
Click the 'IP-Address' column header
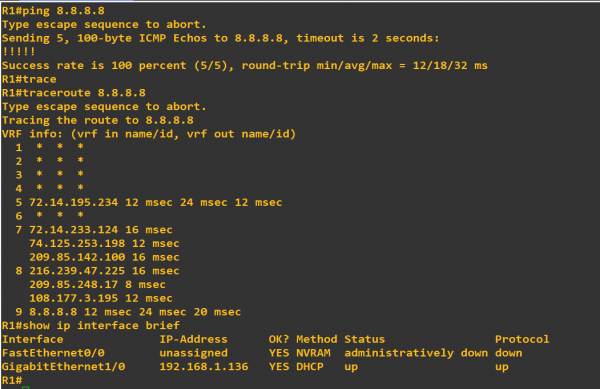tap(193, 339)
